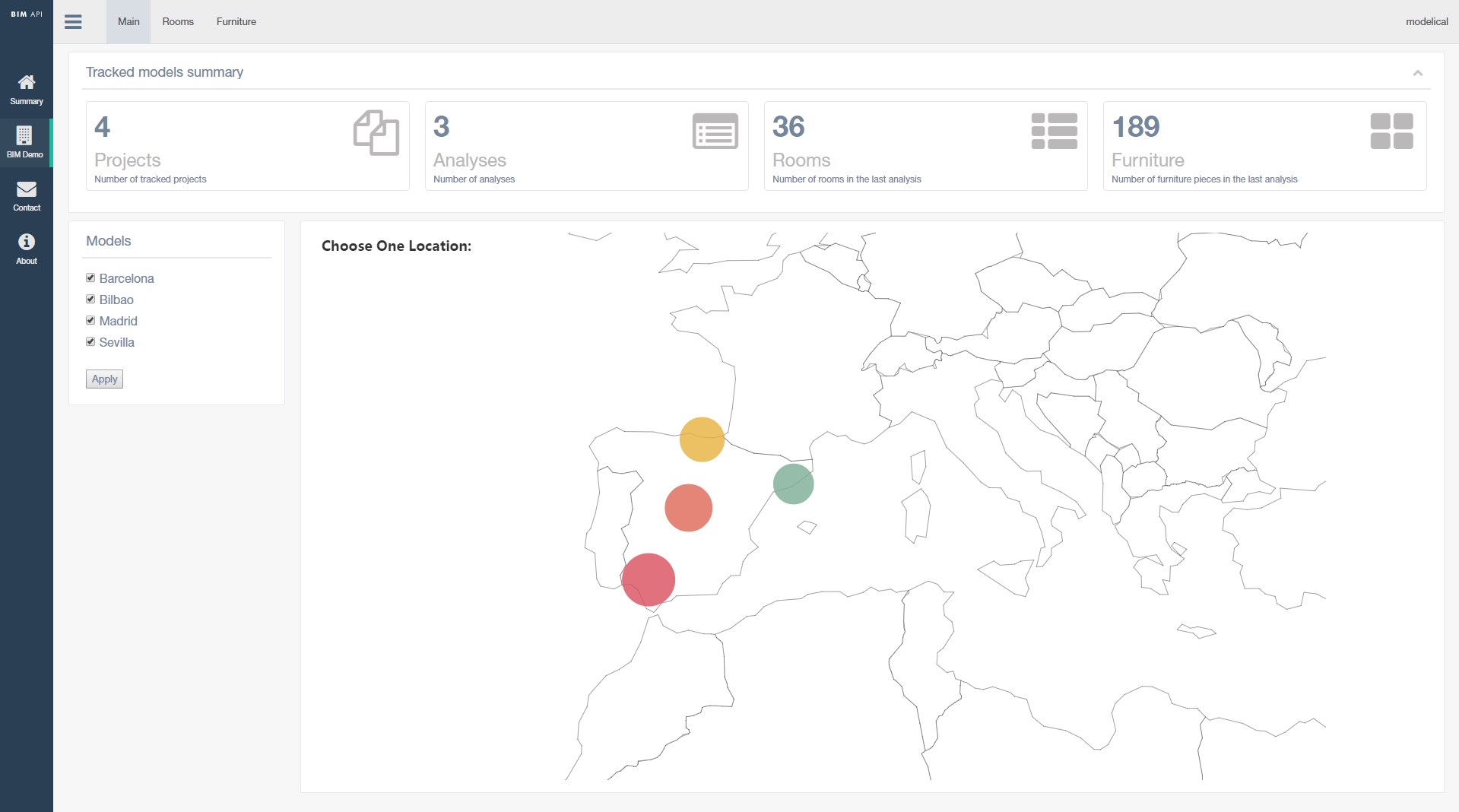This screenshot has height=812, width=1459.
Task: Click the Sevilla label text
Action: (x=117, y=342)
